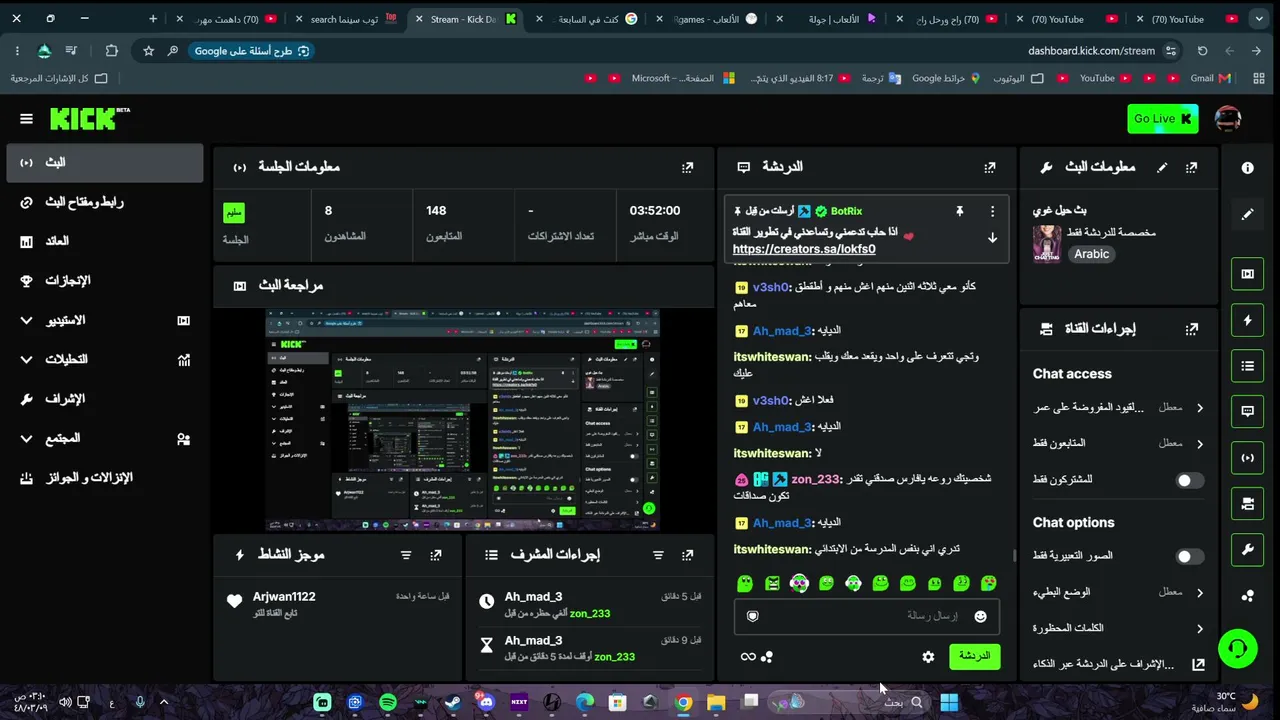Open the list icon in the right rail

(1247, 366)
